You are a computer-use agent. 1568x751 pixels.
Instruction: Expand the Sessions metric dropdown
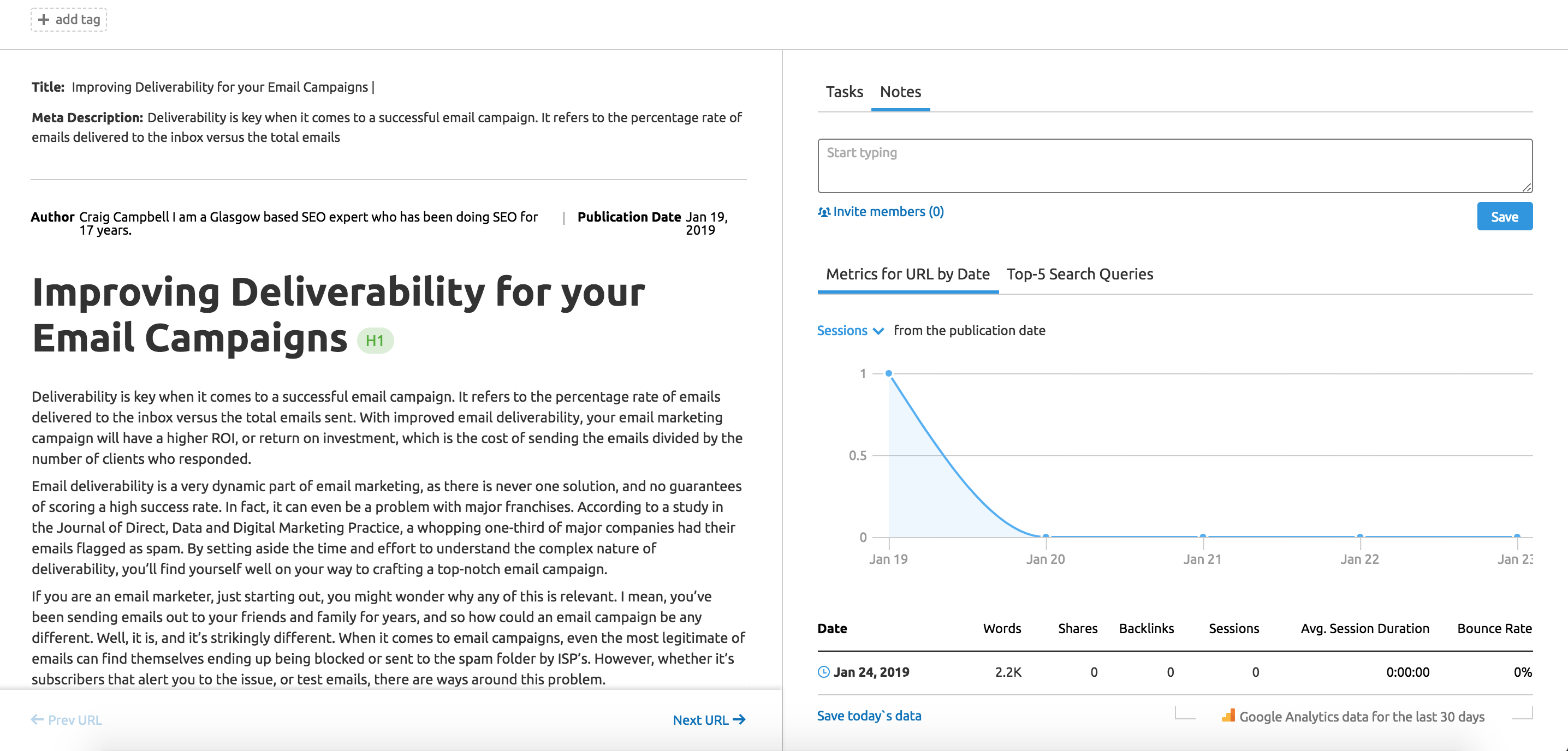click(842, 330)
